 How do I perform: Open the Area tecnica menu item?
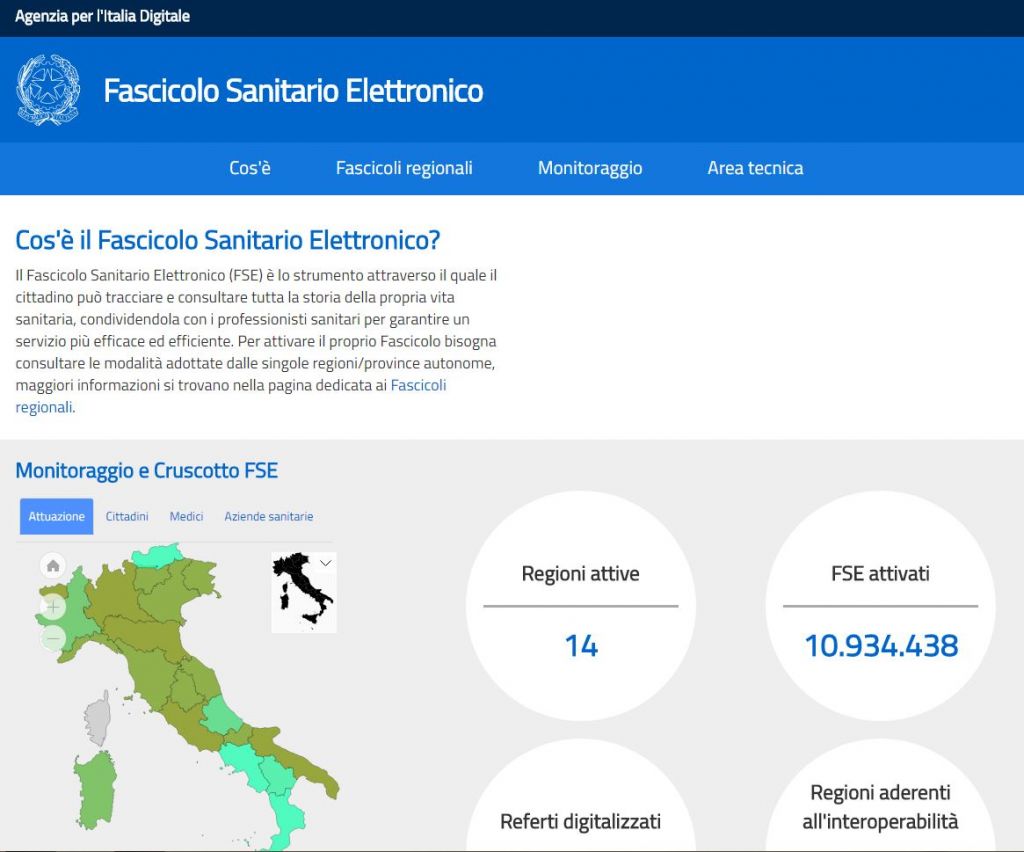(x=755, y=168)
